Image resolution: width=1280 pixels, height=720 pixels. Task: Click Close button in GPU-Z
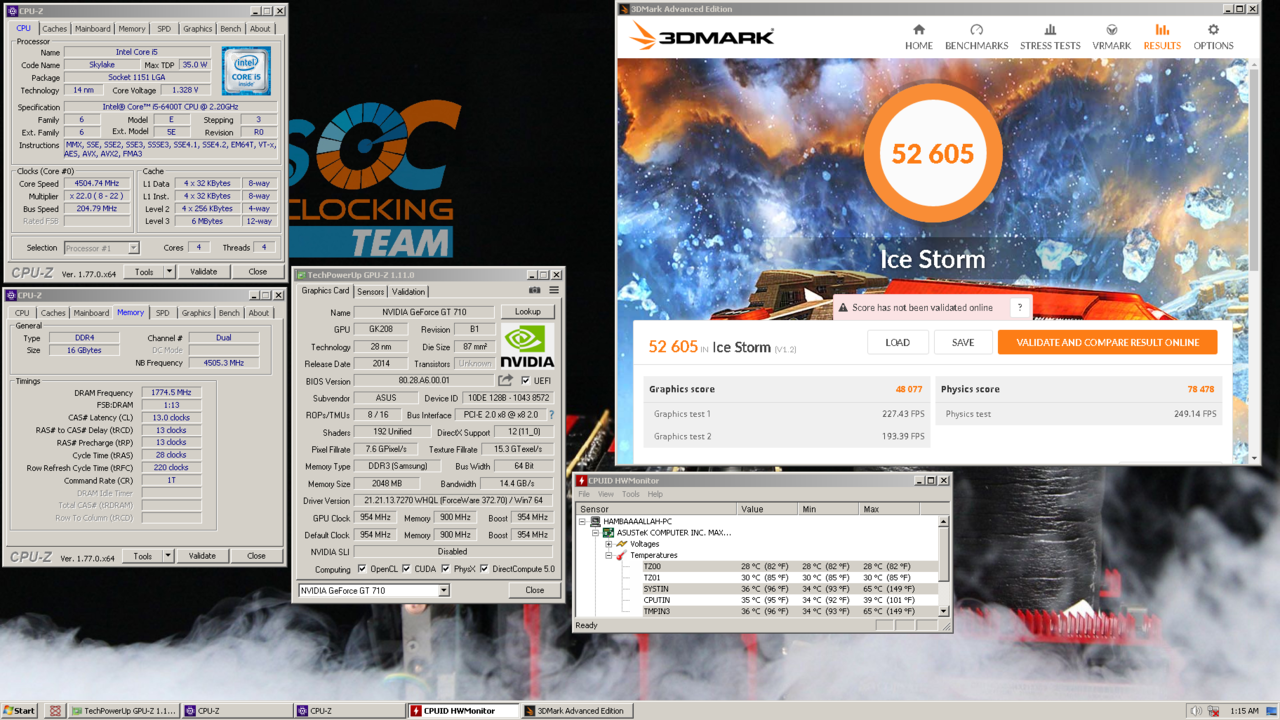(534, 590)
